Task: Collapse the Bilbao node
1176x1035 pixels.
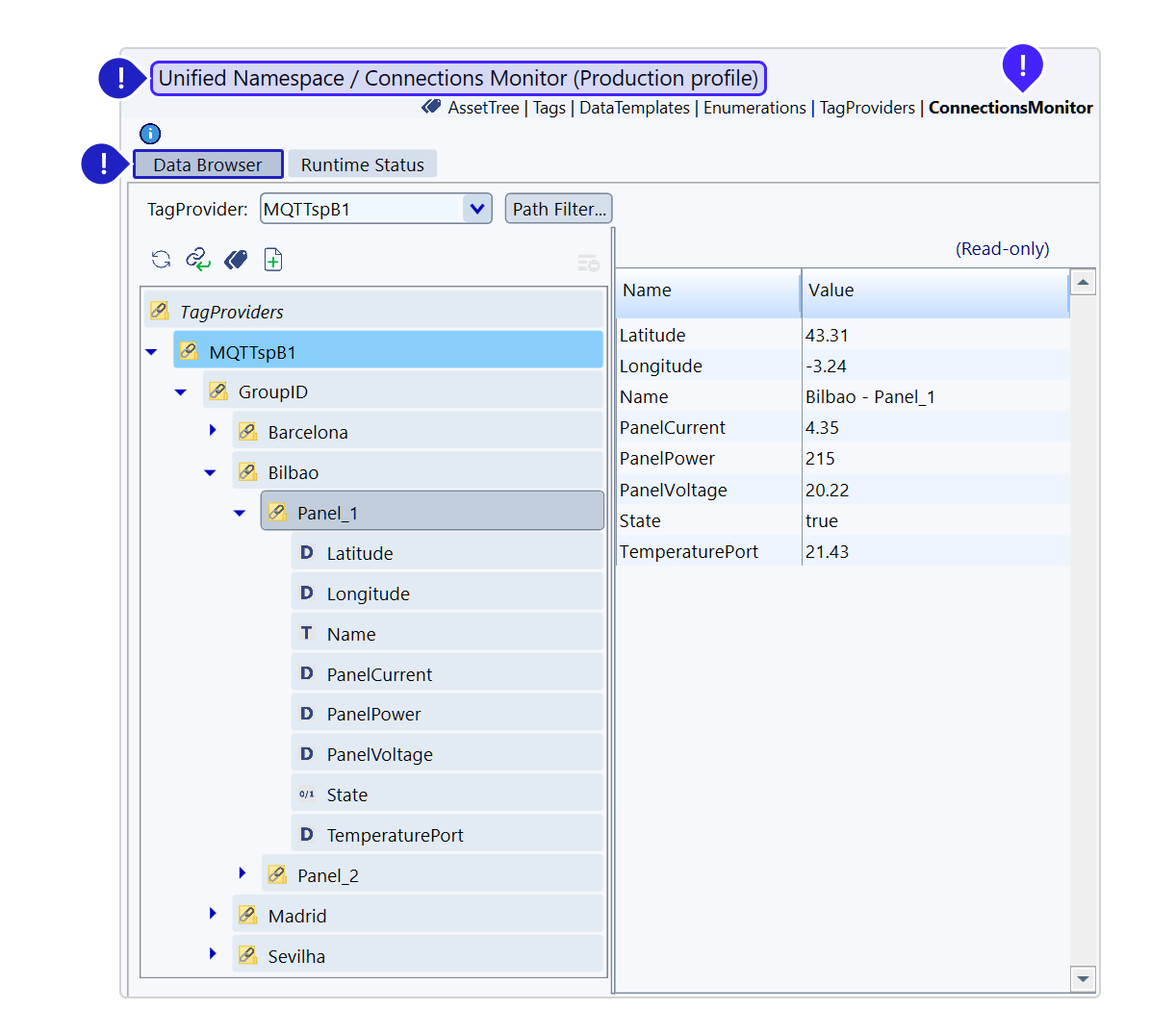Action: coord(211,473)
